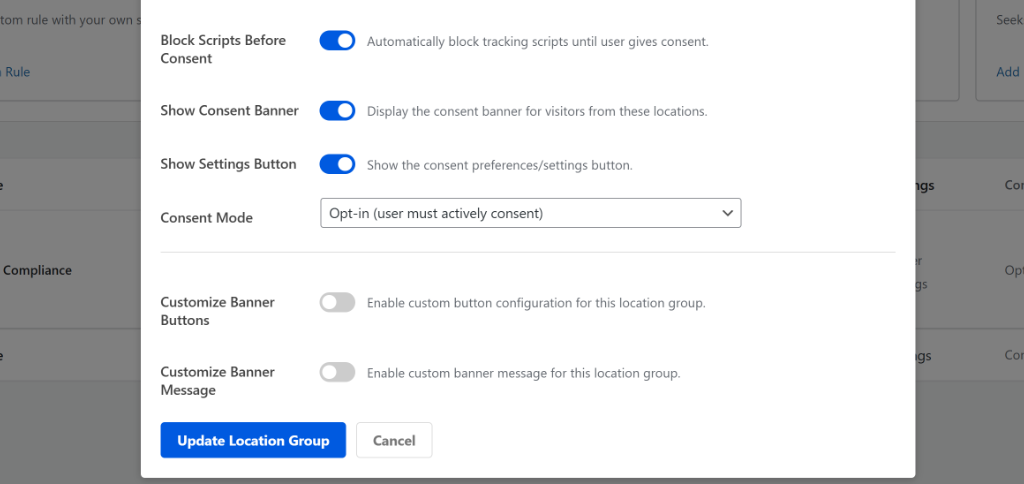Click the "Enable custom button configuration" description
1024x484 pixels.
pos(536,302)
